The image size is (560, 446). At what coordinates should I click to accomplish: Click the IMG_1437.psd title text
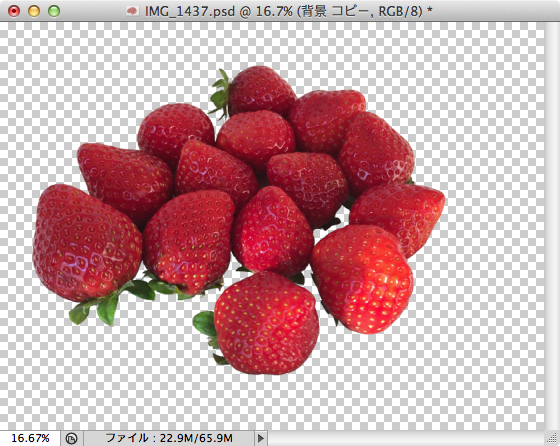click(x=190, y=11)
